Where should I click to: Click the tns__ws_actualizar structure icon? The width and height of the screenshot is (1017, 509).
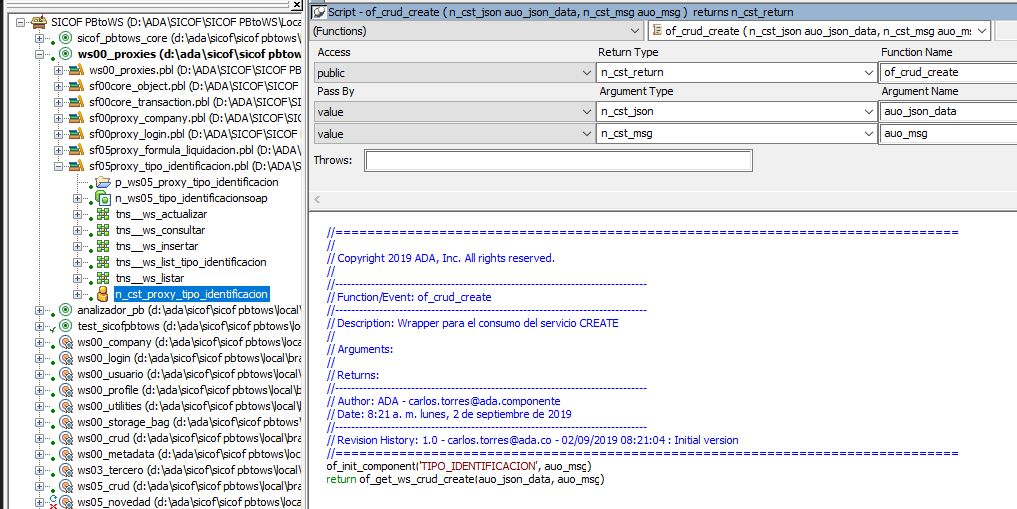coord(103,214)
